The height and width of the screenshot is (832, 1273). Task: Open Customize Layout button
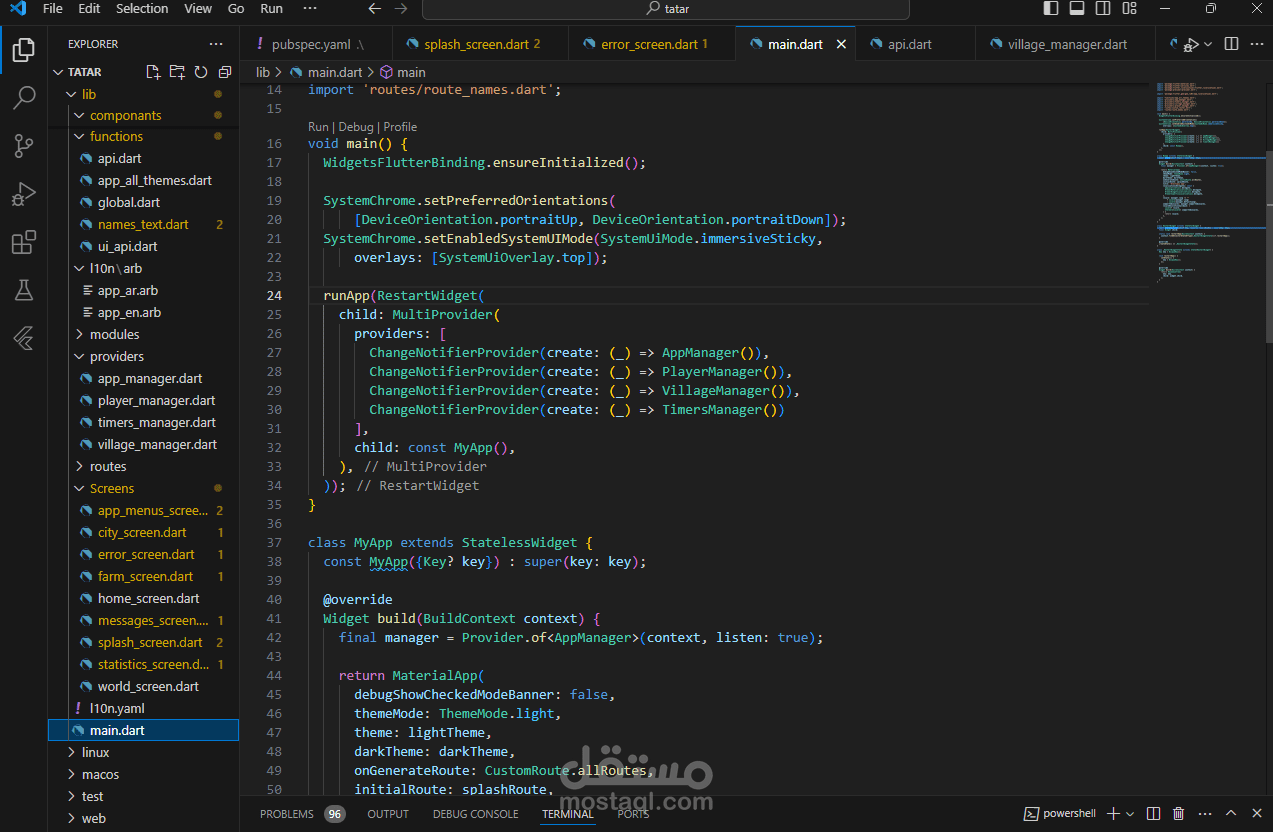[1129, 8]
